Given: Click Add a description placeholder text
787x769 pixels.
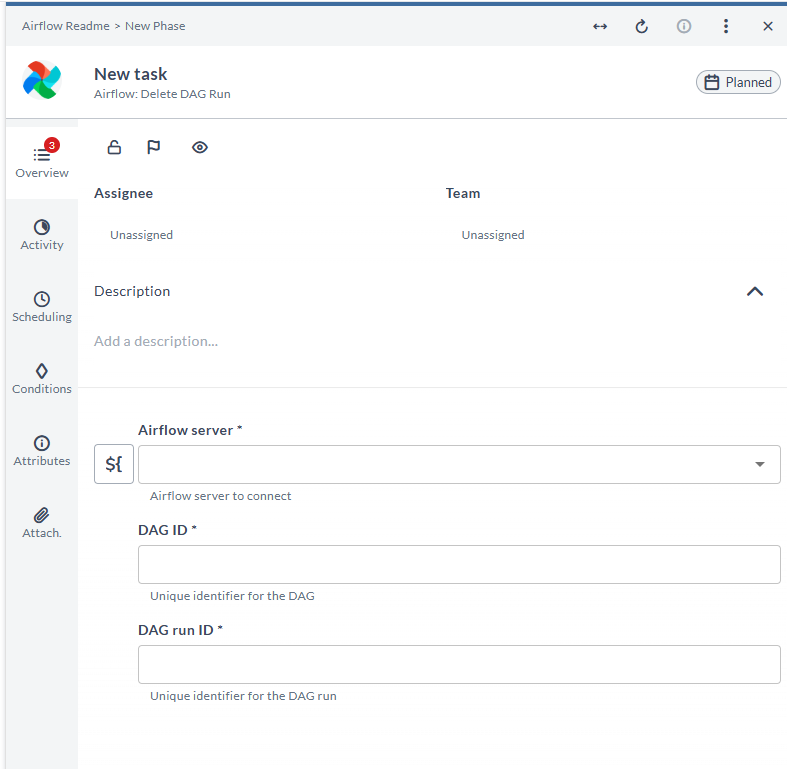Looking at the screenshot, I should coord(156,341).
